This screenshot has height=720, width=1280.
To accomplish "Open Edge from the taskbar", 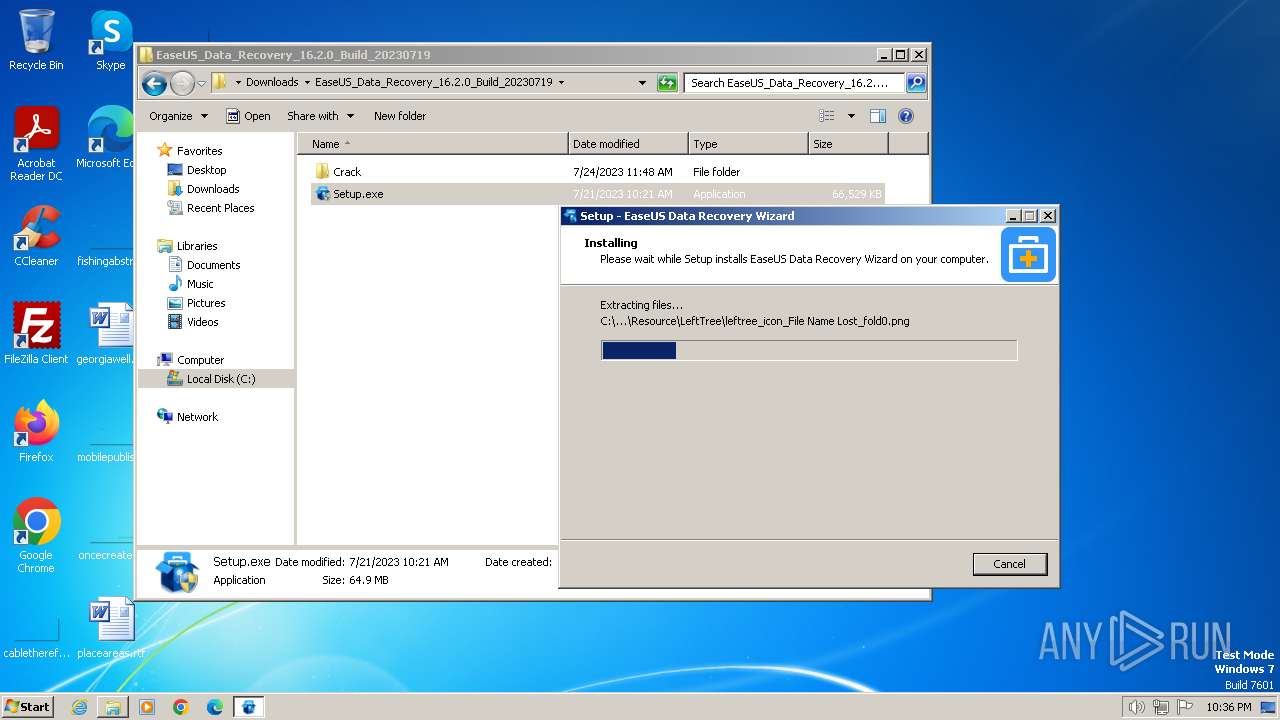I will point(215,707).
